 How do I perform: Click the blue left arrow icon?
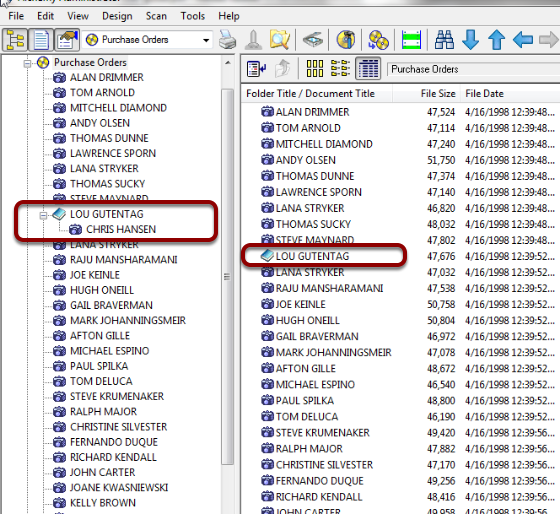(522, 40)
